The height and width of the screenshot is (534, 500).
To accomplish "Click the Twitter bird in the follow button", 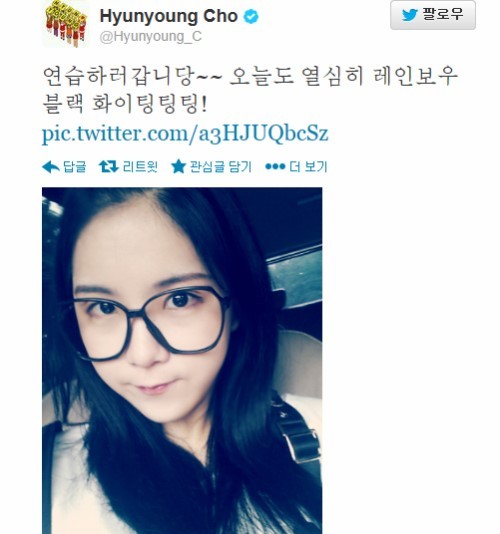I will click(x=409, y=15).
